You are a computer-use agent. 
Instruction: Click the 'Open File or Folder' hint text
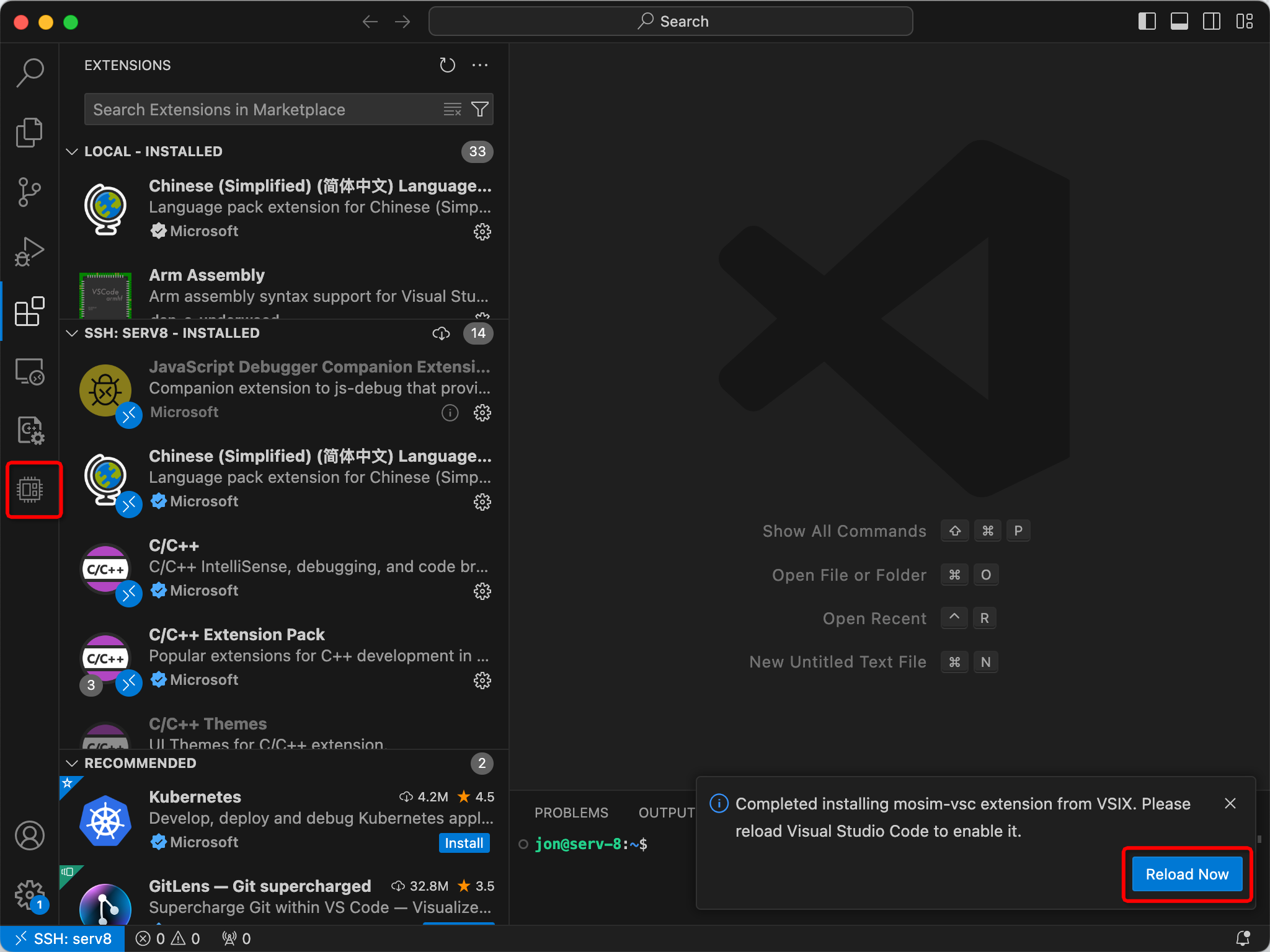[x=849, y=575]
